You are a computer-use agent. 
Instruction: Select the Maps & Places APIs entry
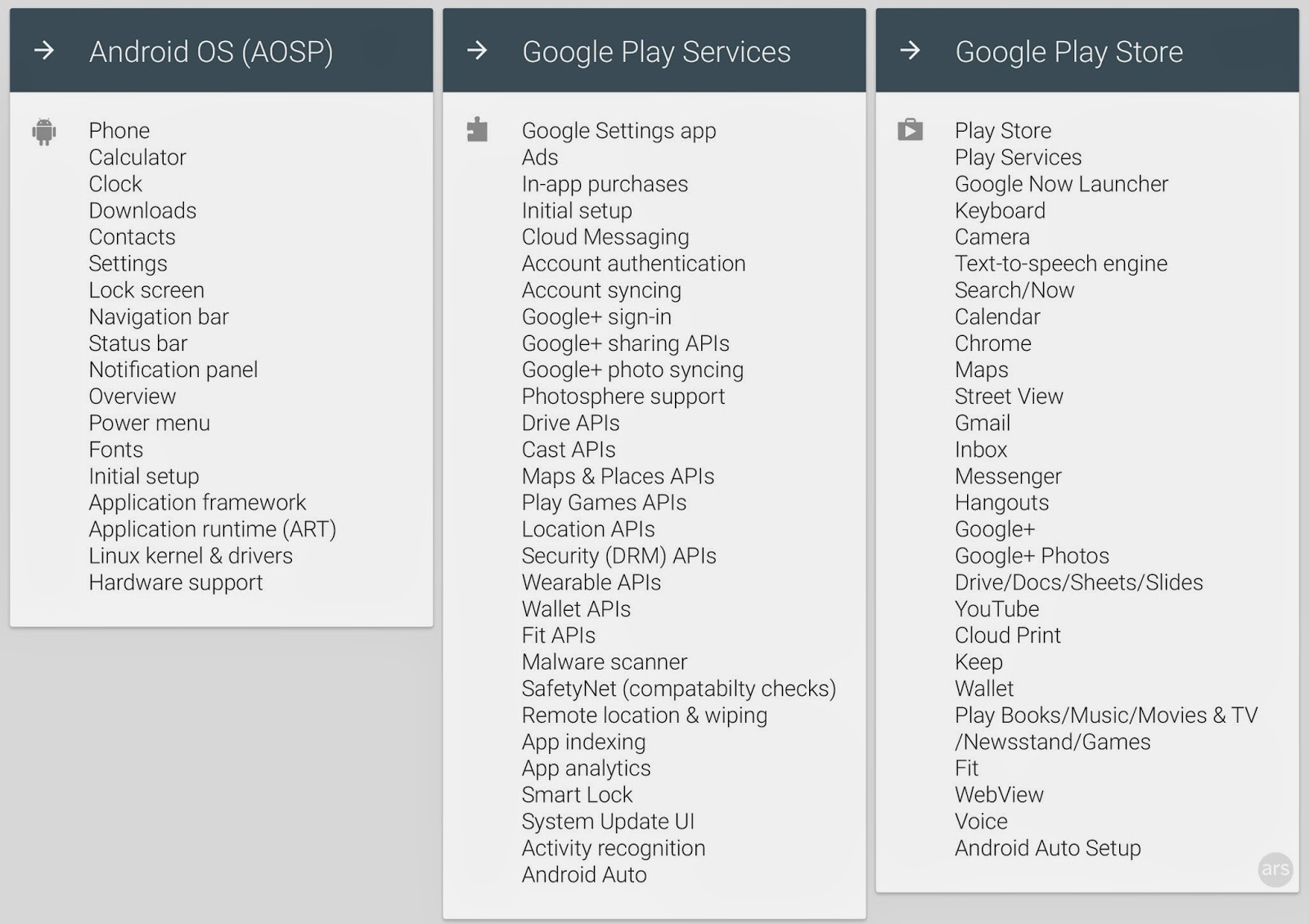tap(618, 476)
